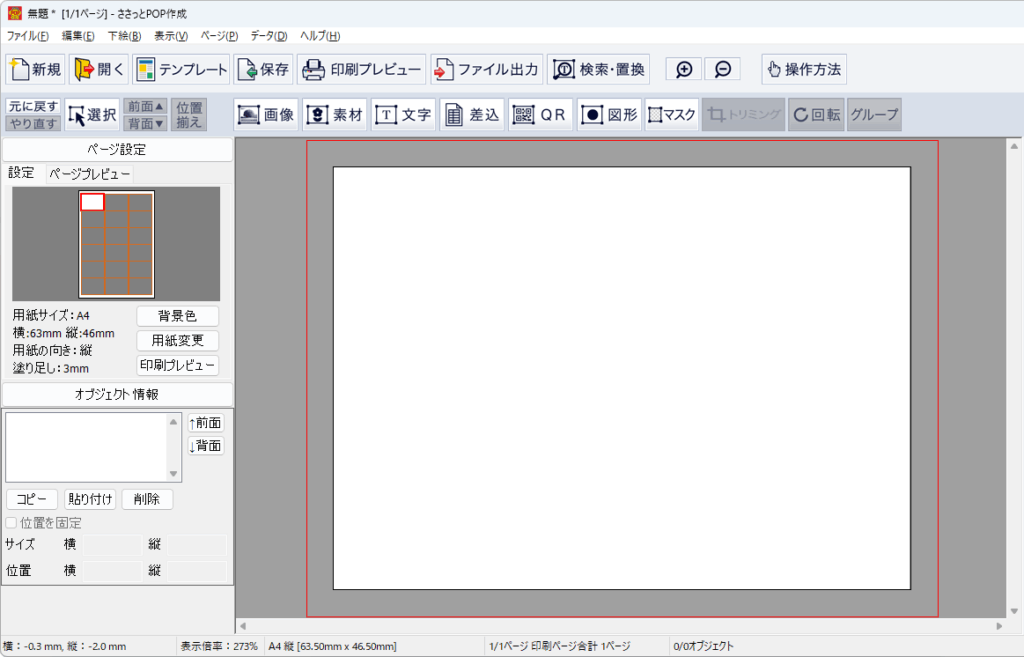This screenshot has width=1024, height=657.
Task: Choose the 文字 text tool
Action: pos(403,115)
